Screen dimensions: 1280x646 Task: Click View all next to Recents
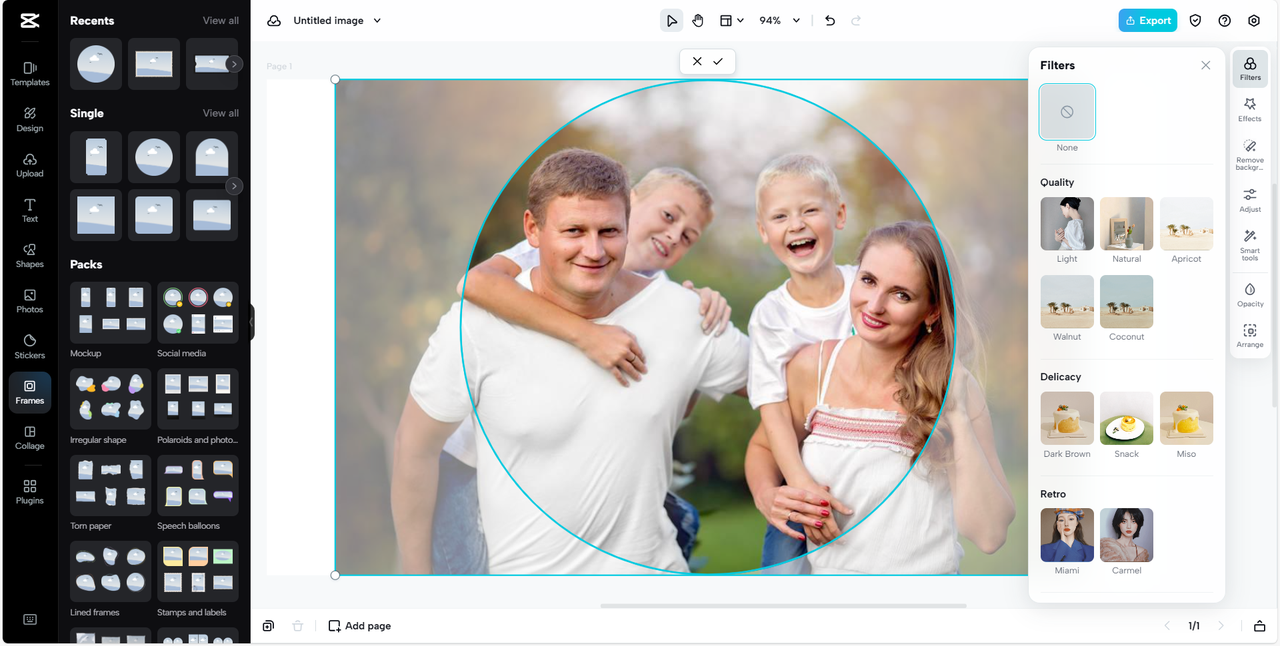pyautogui.click(x=221, y=20)
